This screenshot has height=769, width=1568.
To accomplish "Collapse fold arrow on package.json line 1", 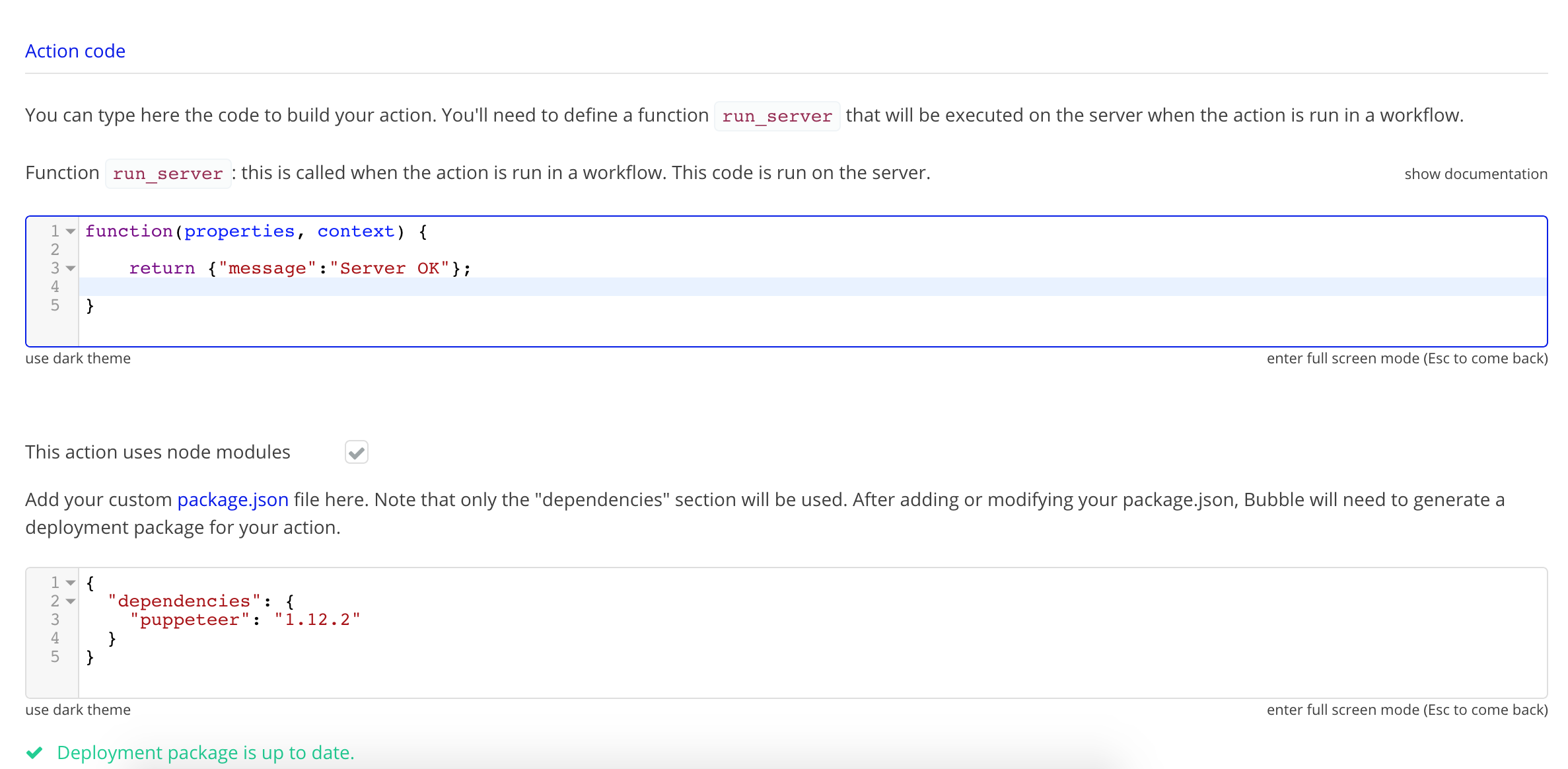I will coord(71,583).
